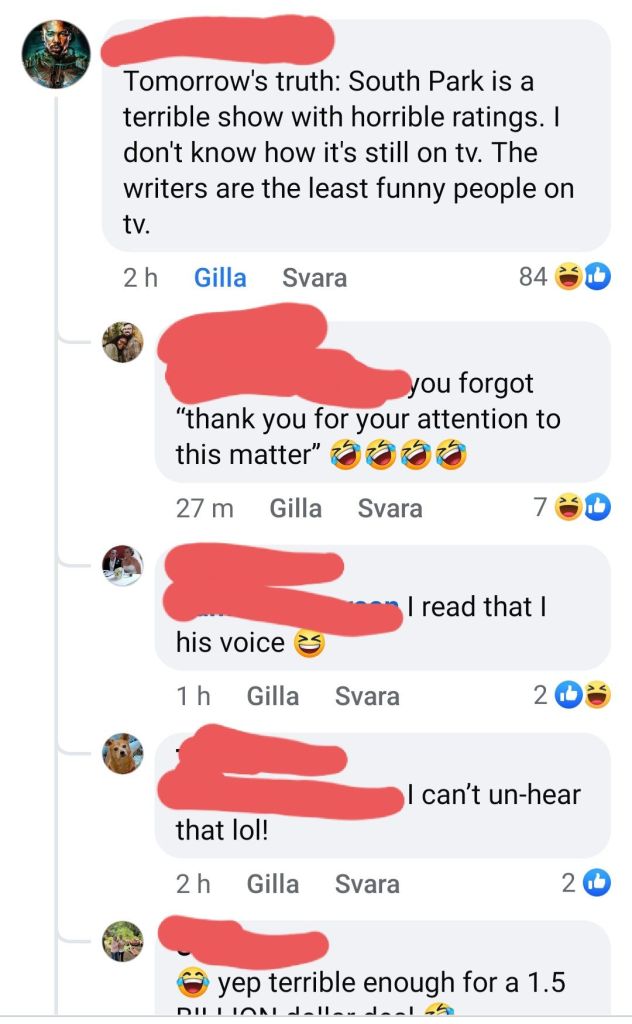Viewport: 632px width, 1024px height.
Task: Click Svara under the South Park comment
Action: (x=314, y=278)
